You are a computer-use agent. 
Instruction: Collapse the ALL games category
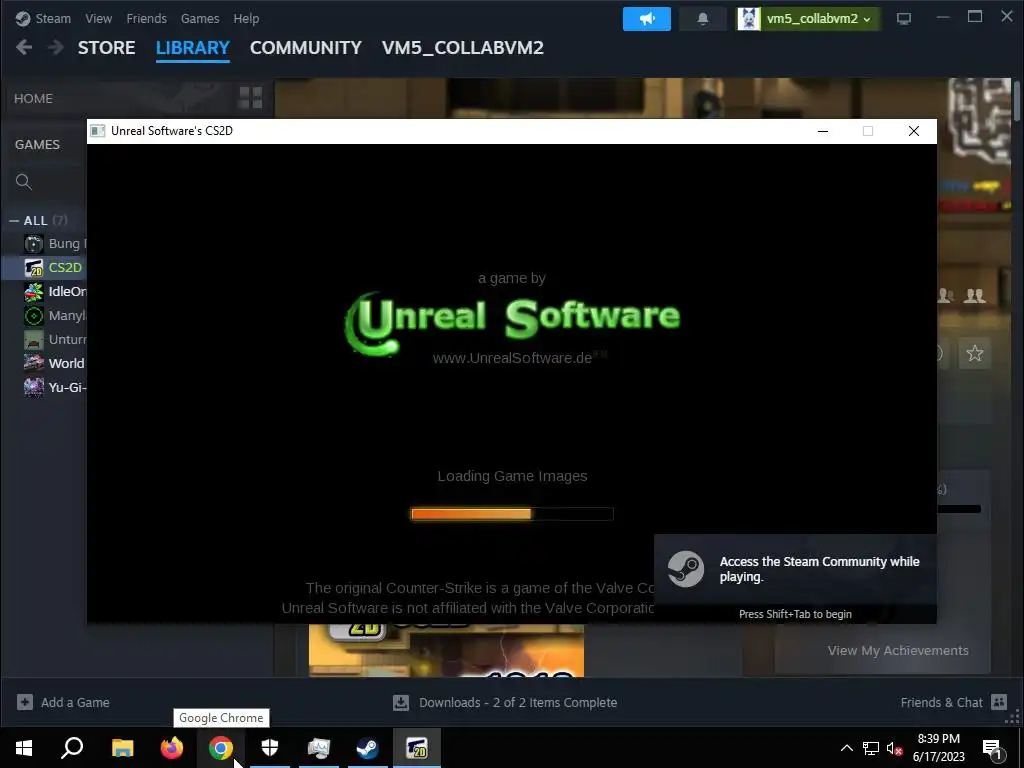click(14, 221)
